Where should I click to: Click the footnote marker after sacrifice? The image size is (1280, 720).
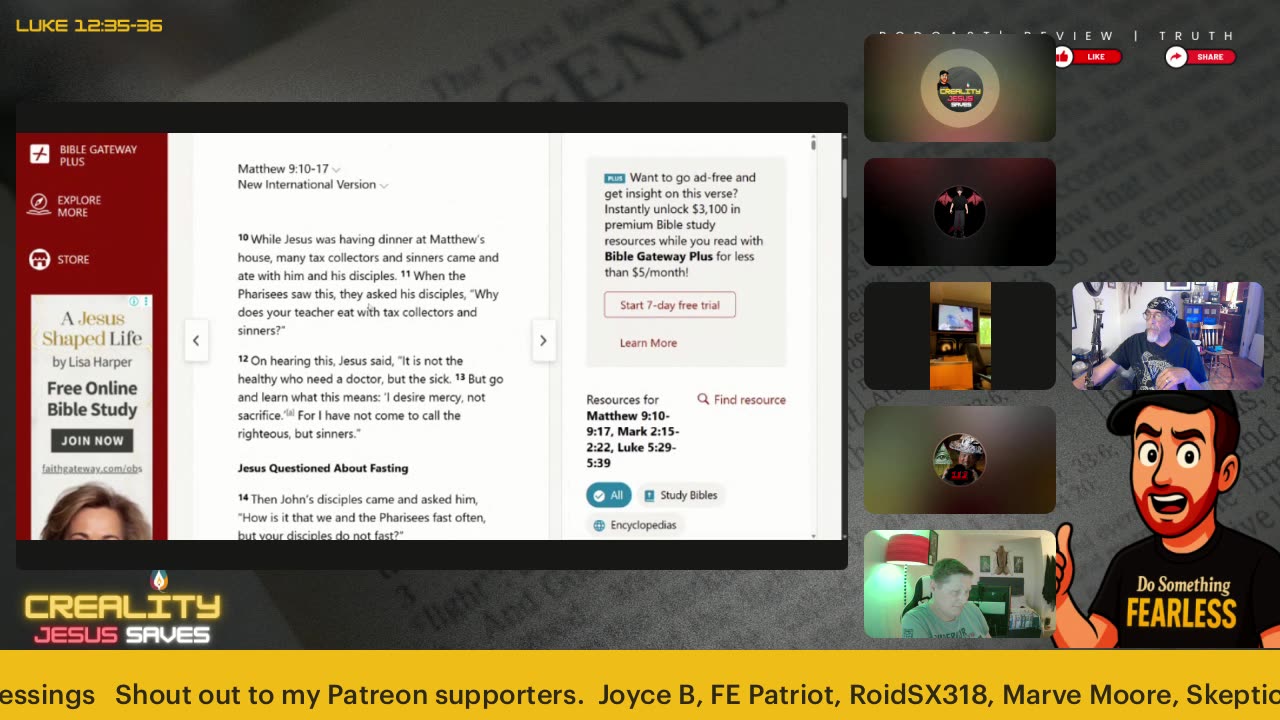point(289,413)
